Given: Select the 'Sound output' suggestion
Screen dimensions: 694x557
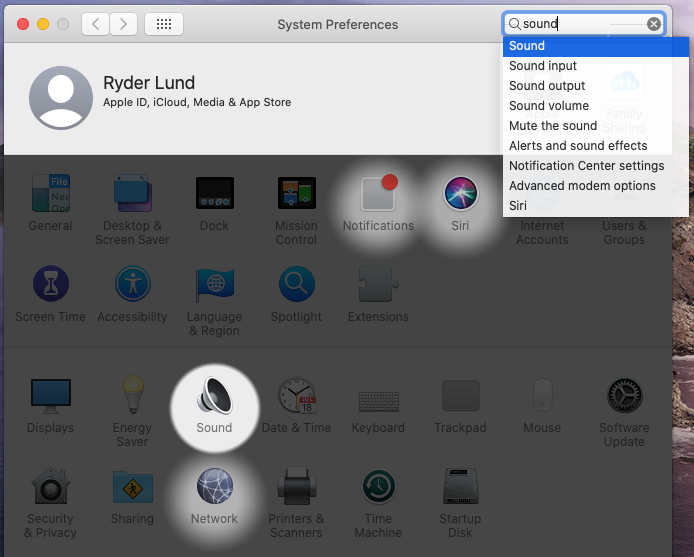Looking at the screenshot, I should 596,85.
